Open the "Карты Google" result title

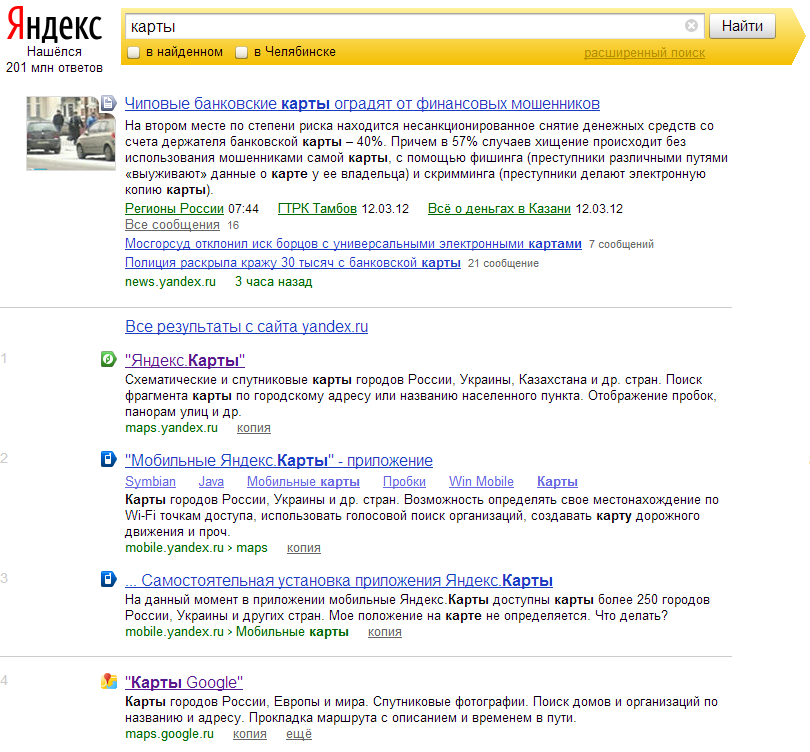pos(184,682)
